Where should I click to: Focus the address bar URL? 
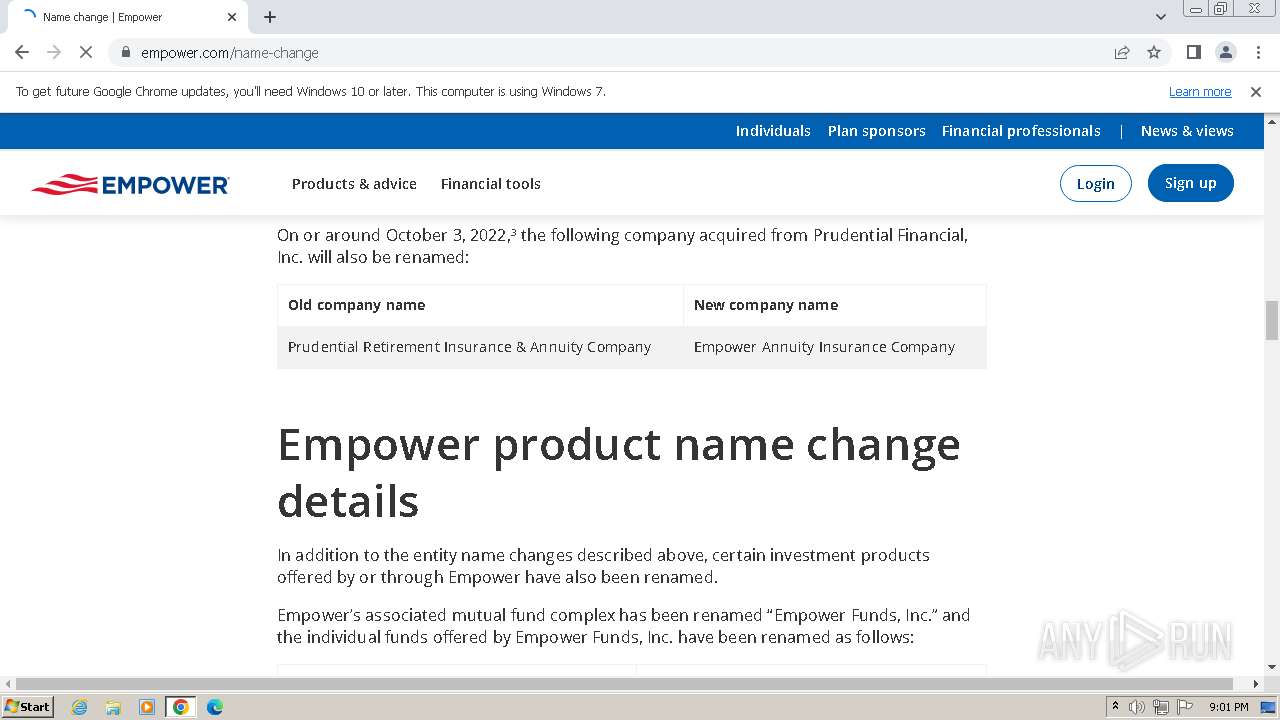click(230, 53)
